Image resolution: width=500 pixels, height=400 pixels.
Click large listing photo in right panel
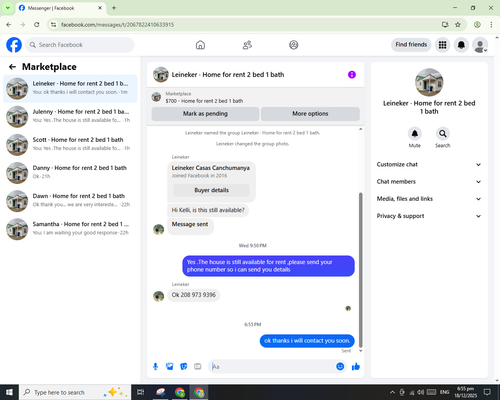[429, 82]
